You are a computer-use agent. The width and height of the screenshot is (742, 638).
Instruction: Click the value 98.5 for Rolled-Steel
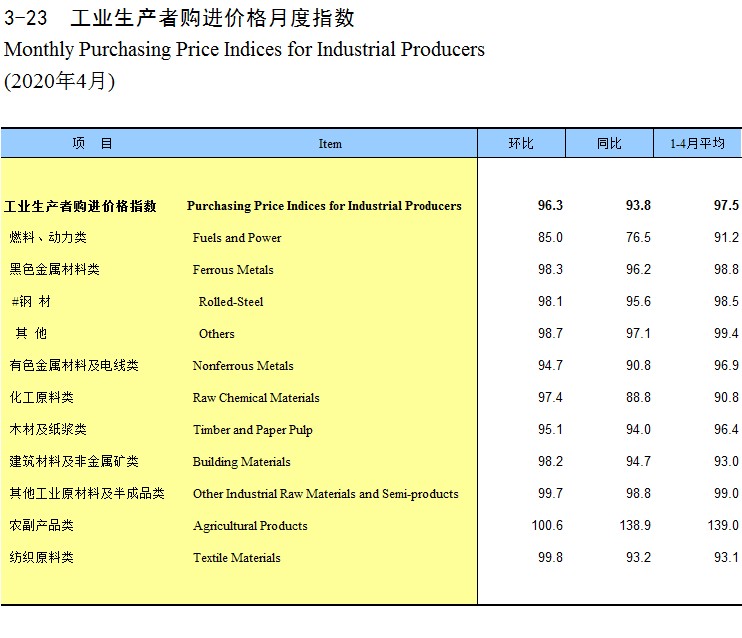726,301
